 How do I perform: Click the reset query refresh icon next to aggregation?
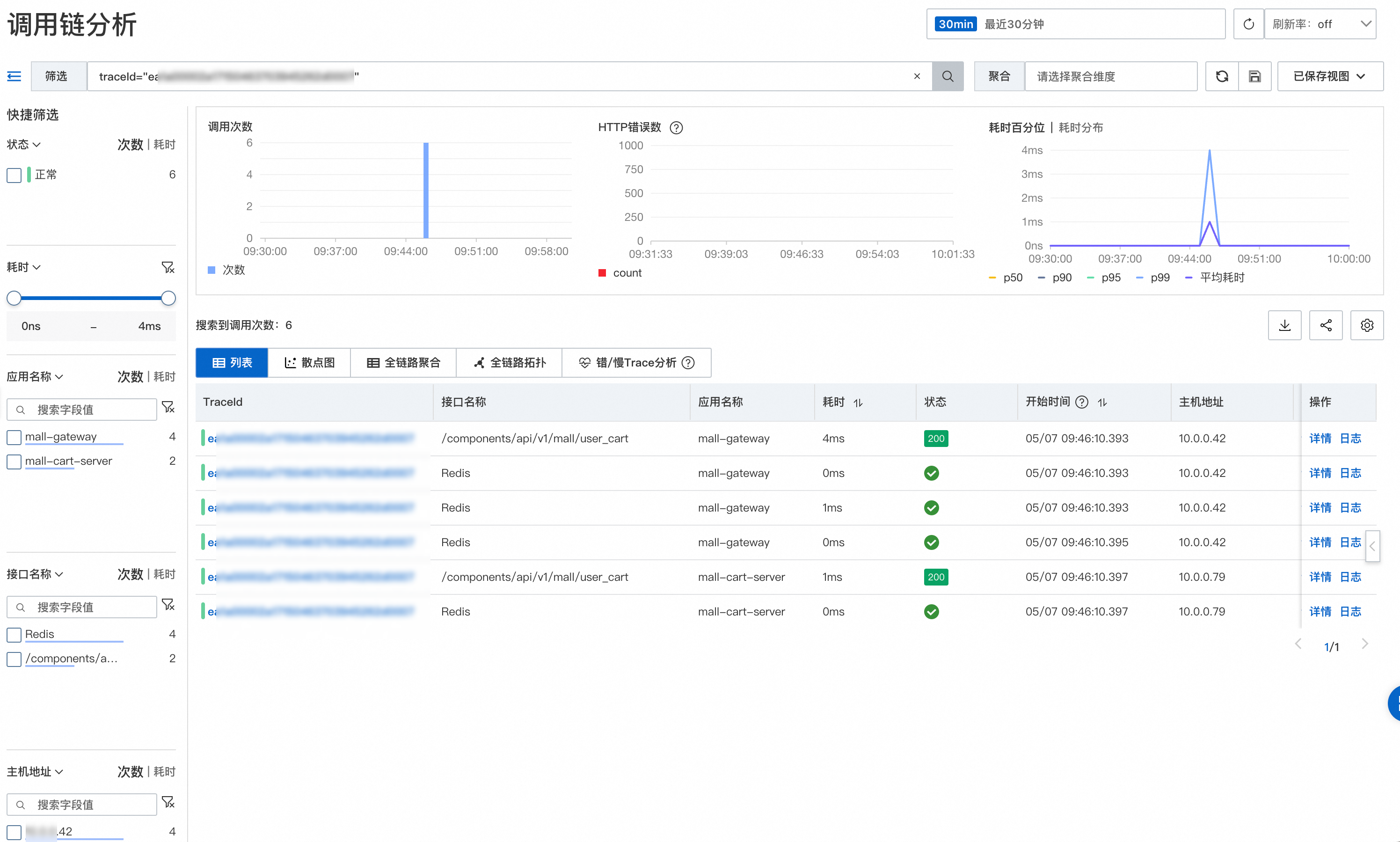1222,76
